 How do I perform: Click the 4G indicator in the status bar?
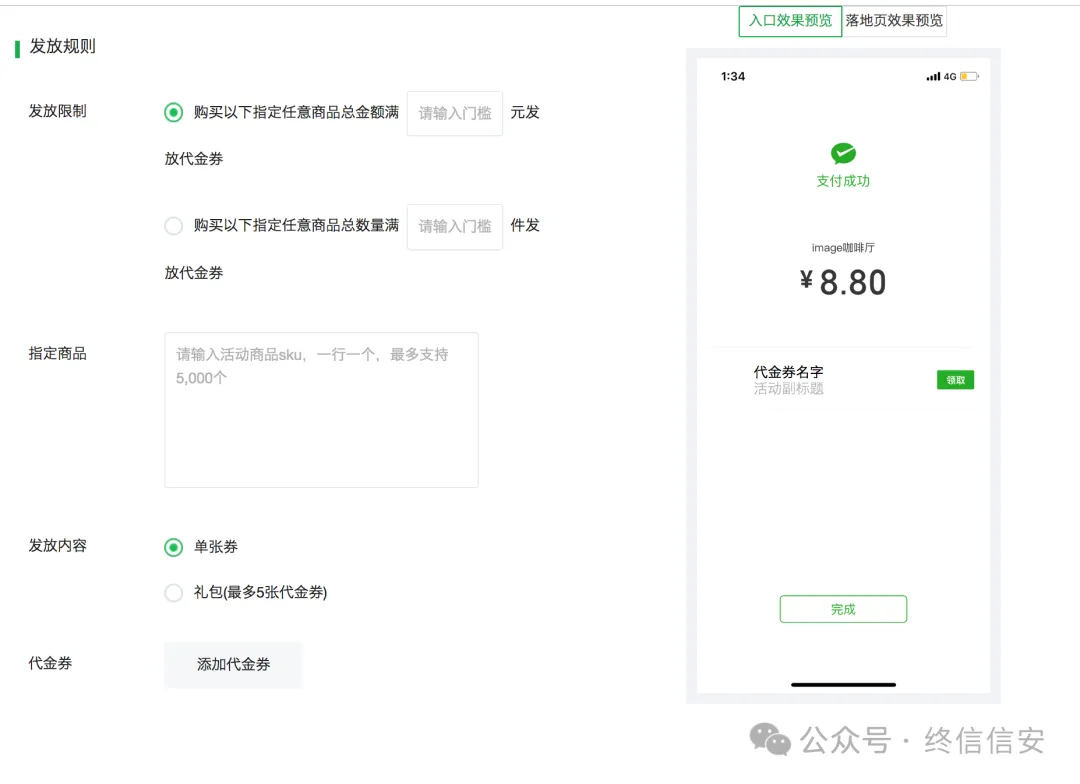click(948, 75)
